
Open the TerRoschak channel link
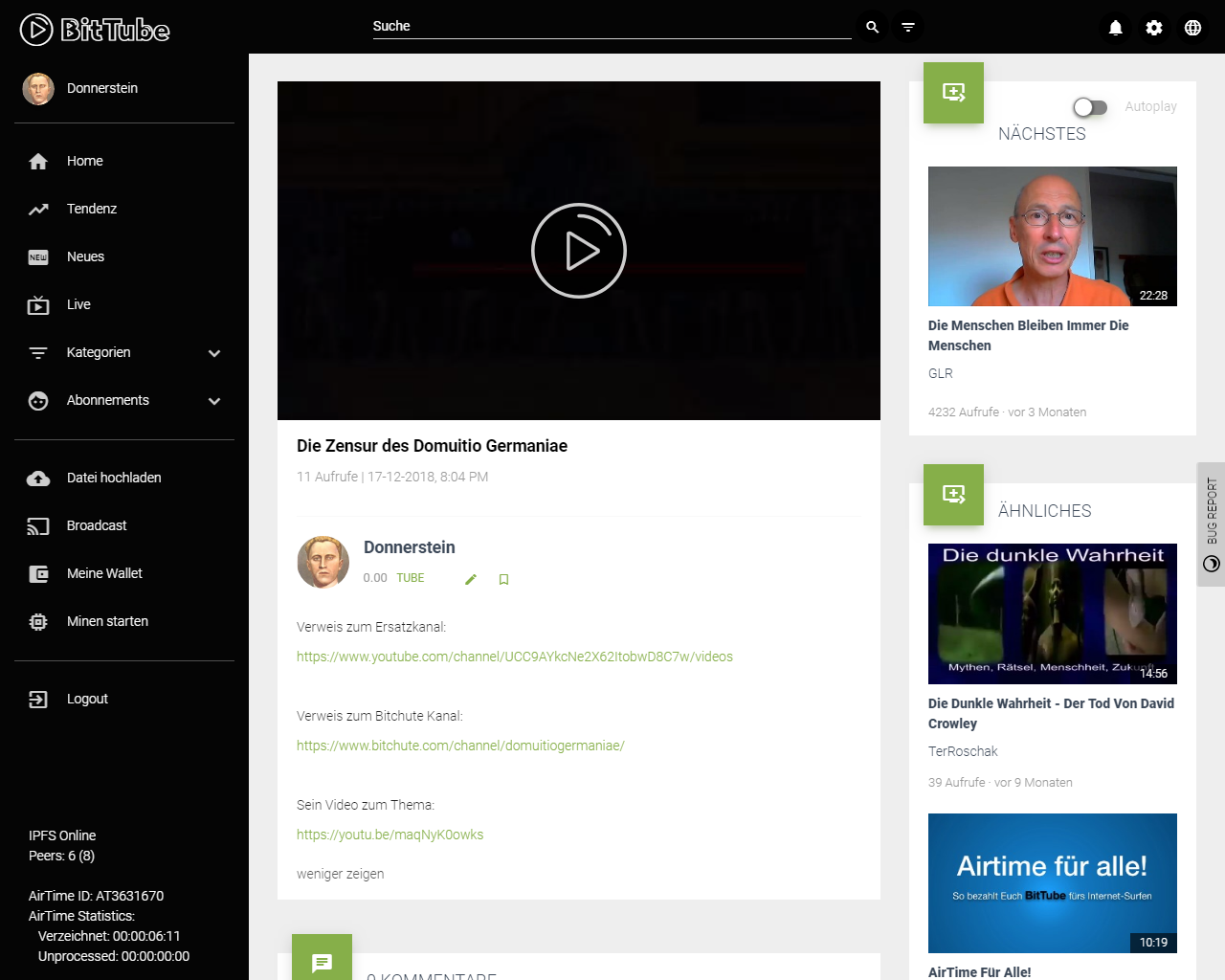[x=963, y=752]
